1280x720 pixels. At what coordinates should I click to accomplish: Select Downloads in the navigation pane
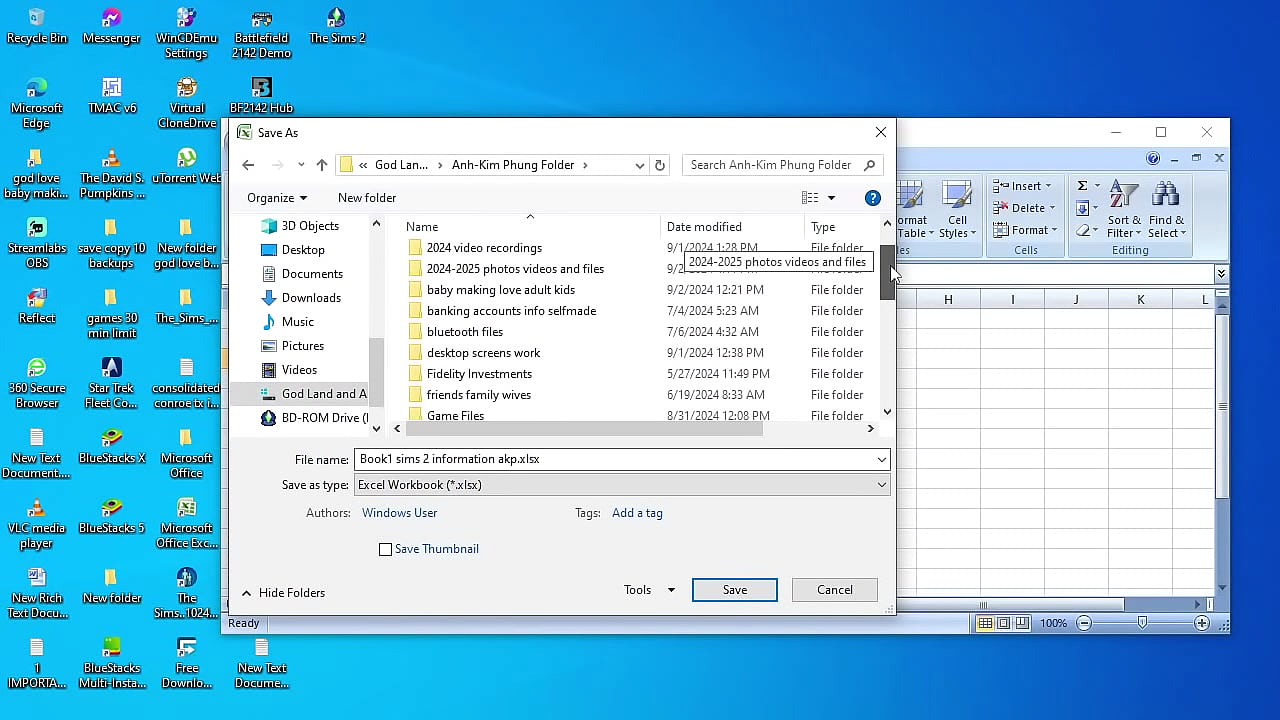[x=311, y=298]
